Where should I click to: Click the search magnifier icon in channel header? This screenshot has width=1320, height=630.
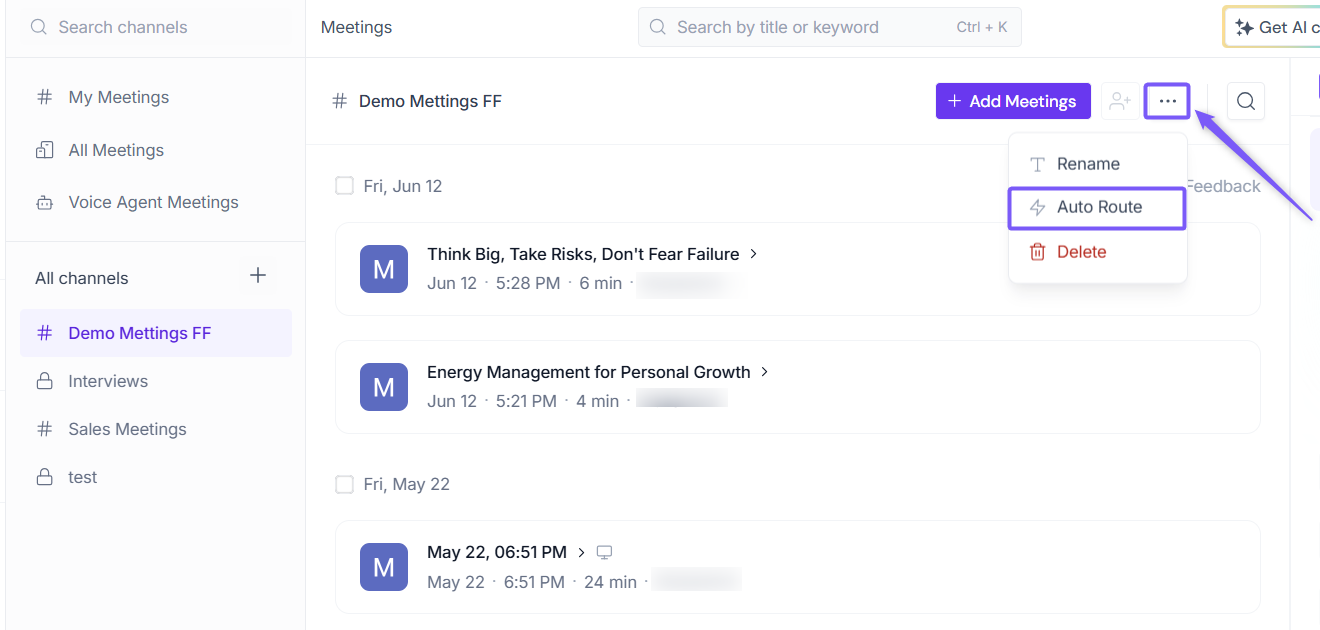tap(1245, 101)
